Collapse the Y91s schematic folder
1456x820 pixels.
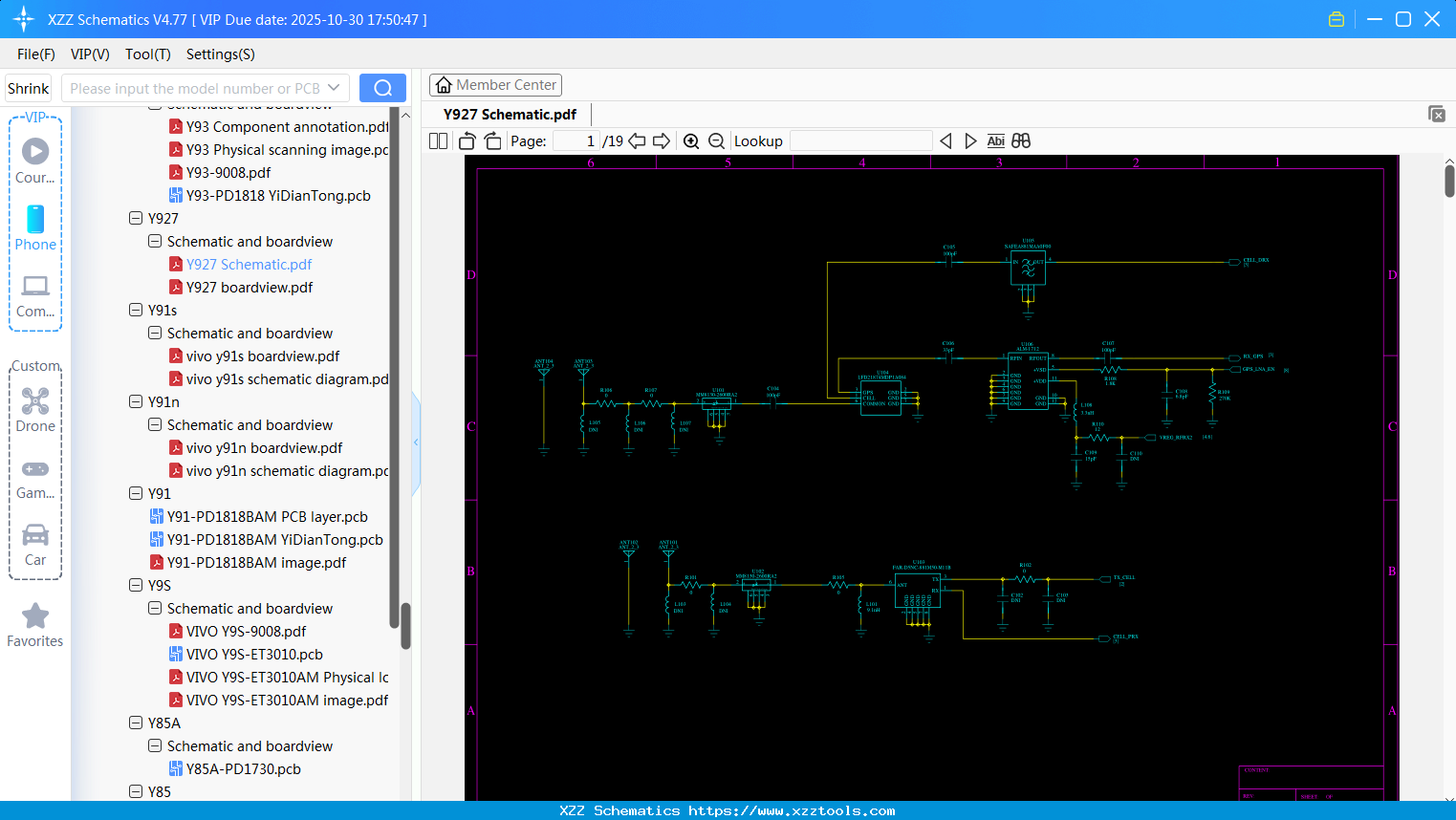(x=154, y=333)
